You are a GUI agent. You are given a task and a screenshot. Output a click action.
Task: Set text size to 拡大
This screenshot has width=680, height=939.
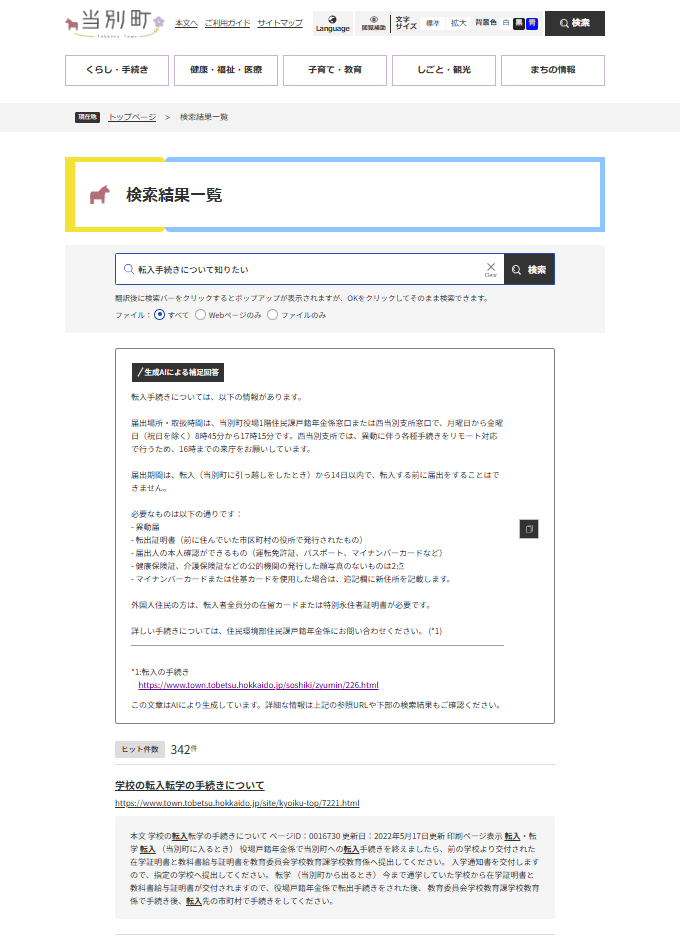(459, 23)
